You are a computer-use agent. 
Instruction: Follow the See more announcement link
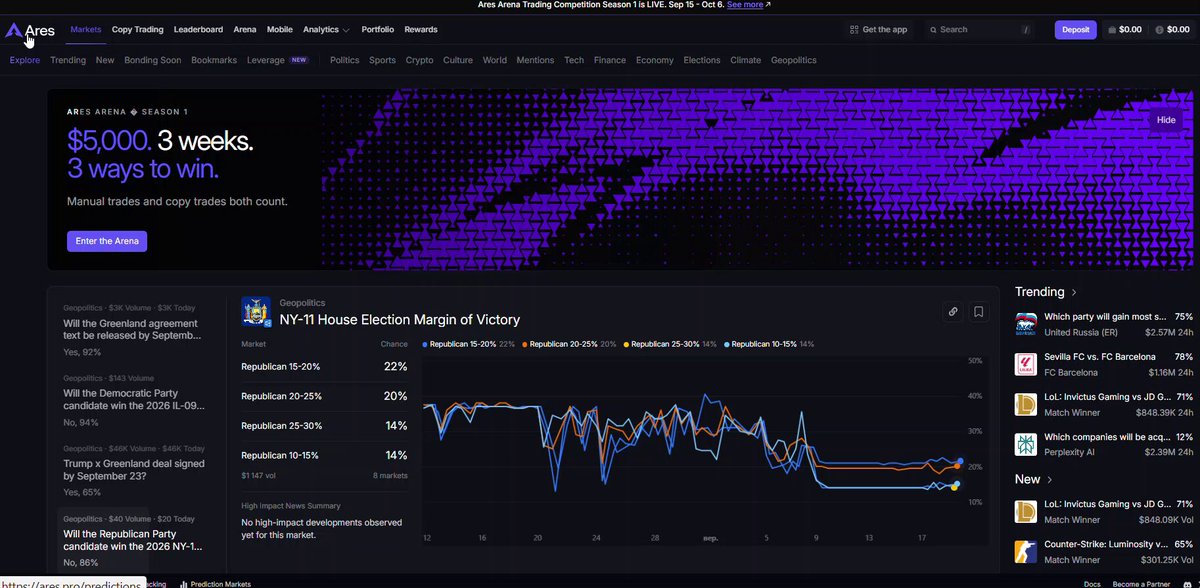(744, 5)
